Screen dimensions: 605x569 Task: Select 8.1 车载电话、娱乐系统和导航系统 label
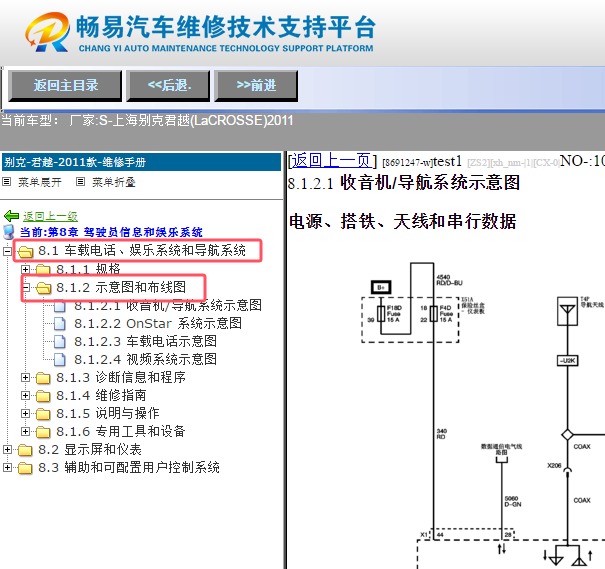[142, 251]
